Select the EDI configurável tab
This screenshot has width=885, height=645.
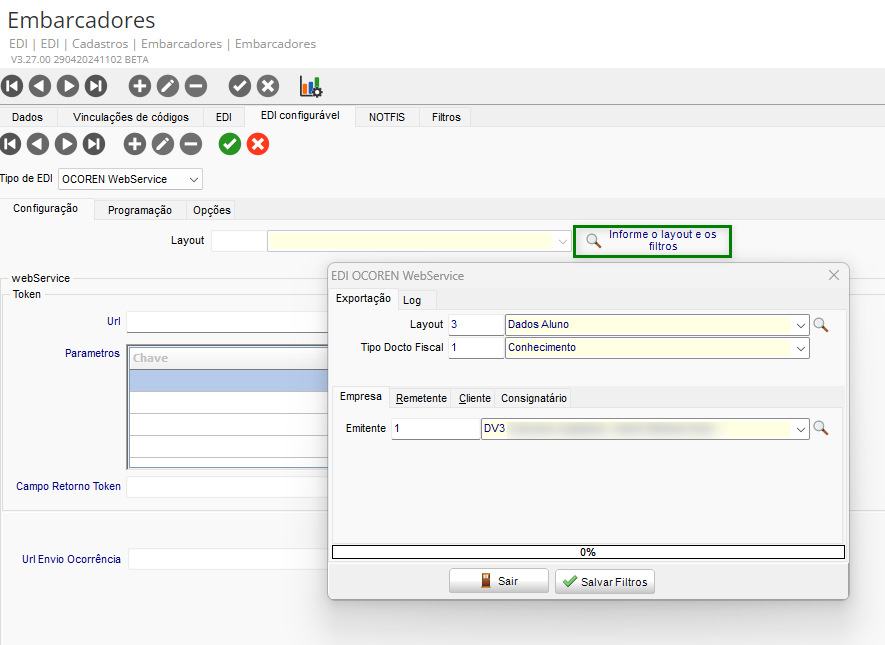click(x=300, y=116)
